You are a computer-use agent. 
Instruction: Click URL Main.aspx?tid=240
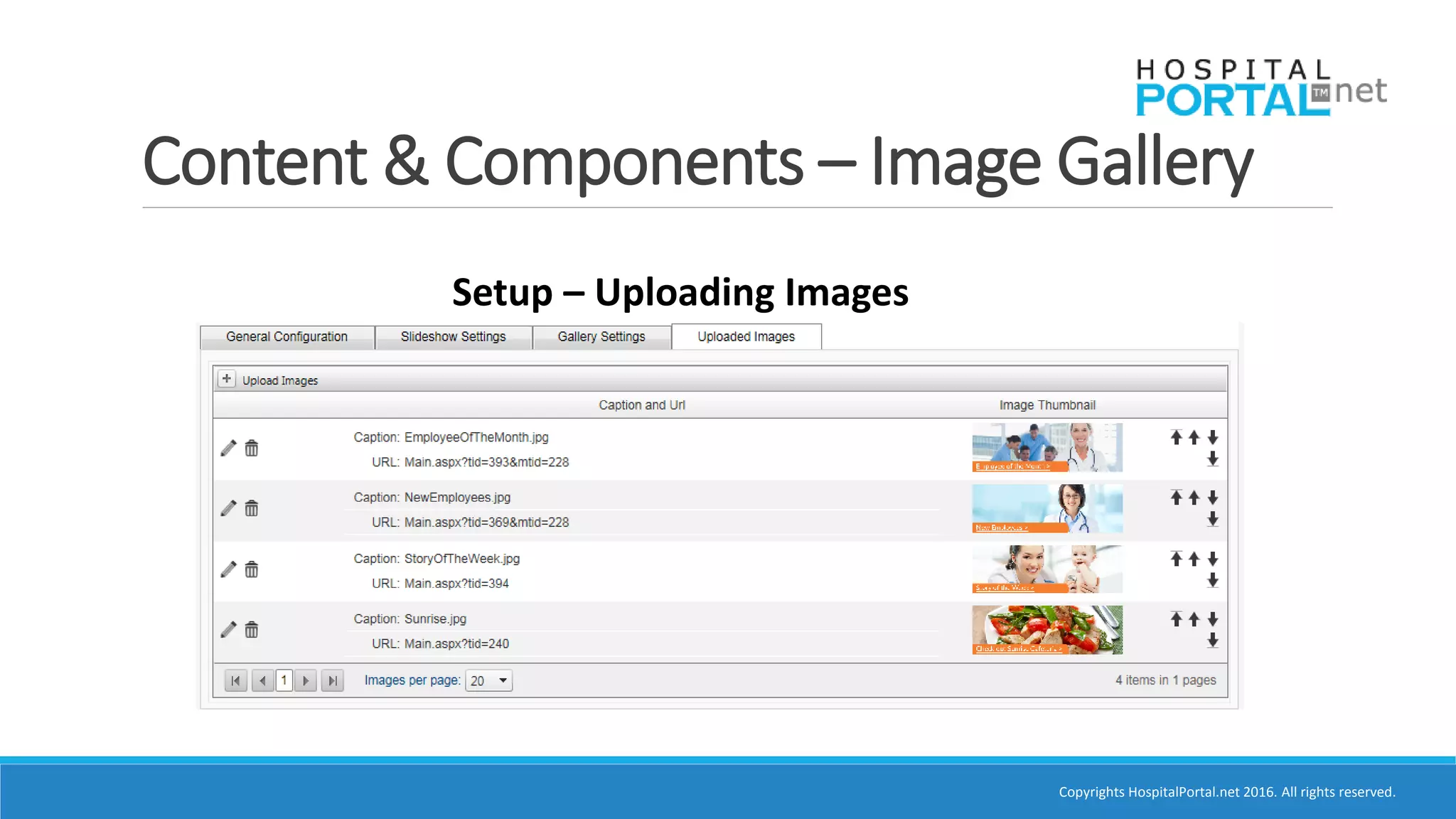[456, 644]
